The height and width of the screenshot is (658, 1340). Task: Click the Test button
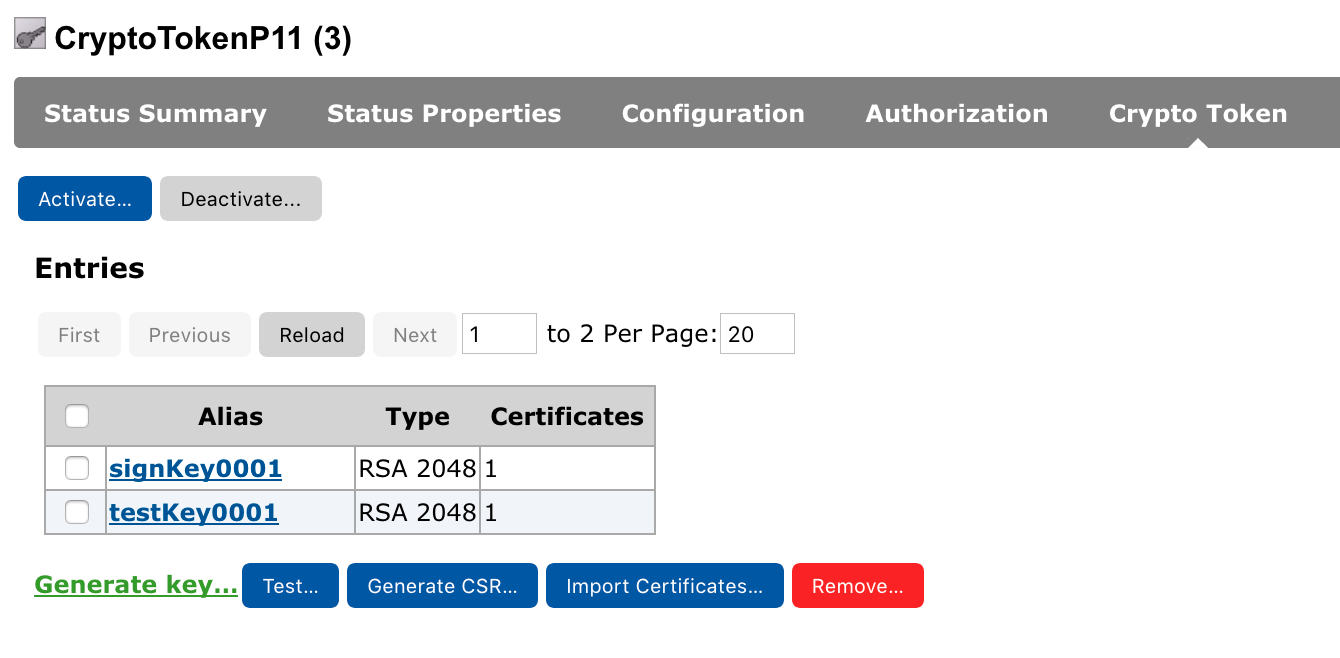(x=290, y=586)
